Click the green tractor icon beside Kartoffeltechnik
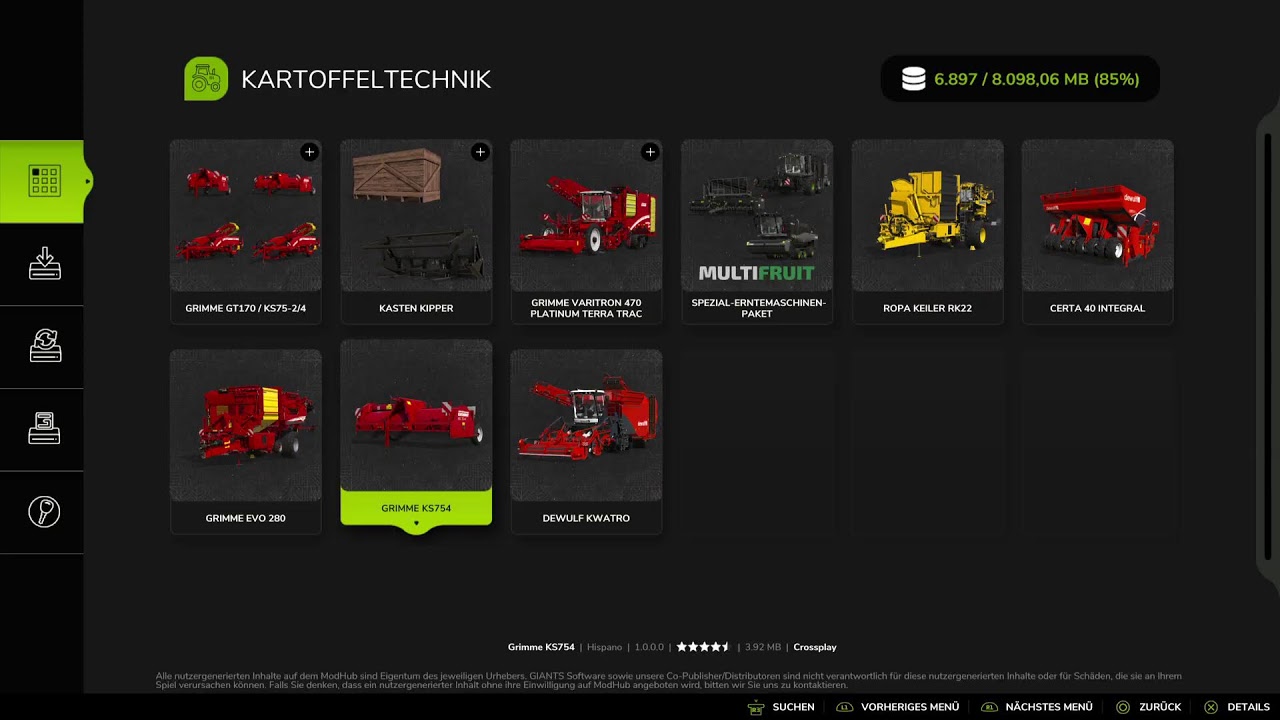Viewport: 1280px width, 720px height. click(x=206, y=79)
